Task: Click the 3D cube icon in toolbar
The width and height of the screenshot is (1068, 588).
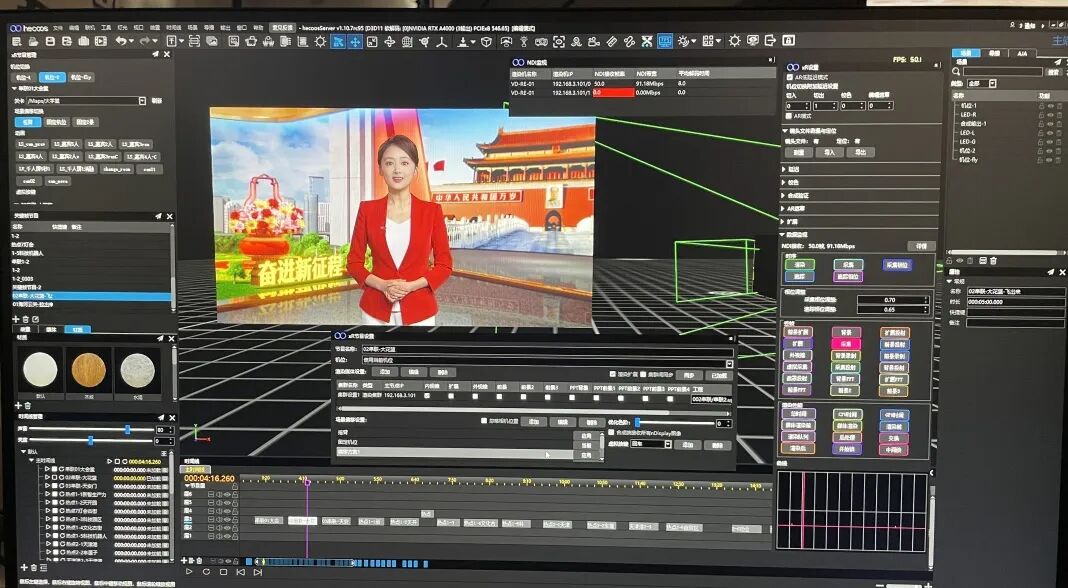Action: coord(487,42)
